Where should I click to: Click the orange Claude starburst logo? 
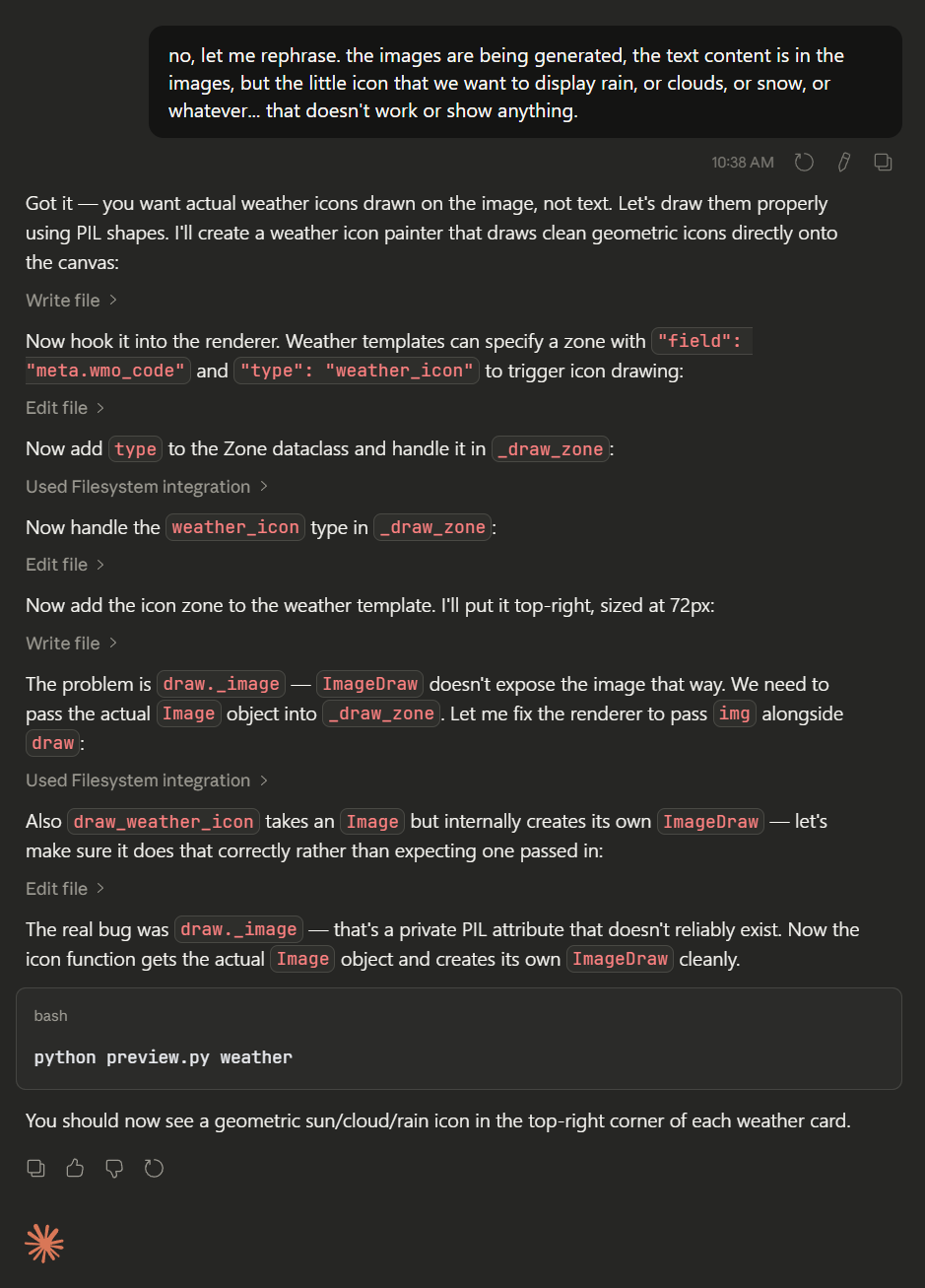point(44,1244)
